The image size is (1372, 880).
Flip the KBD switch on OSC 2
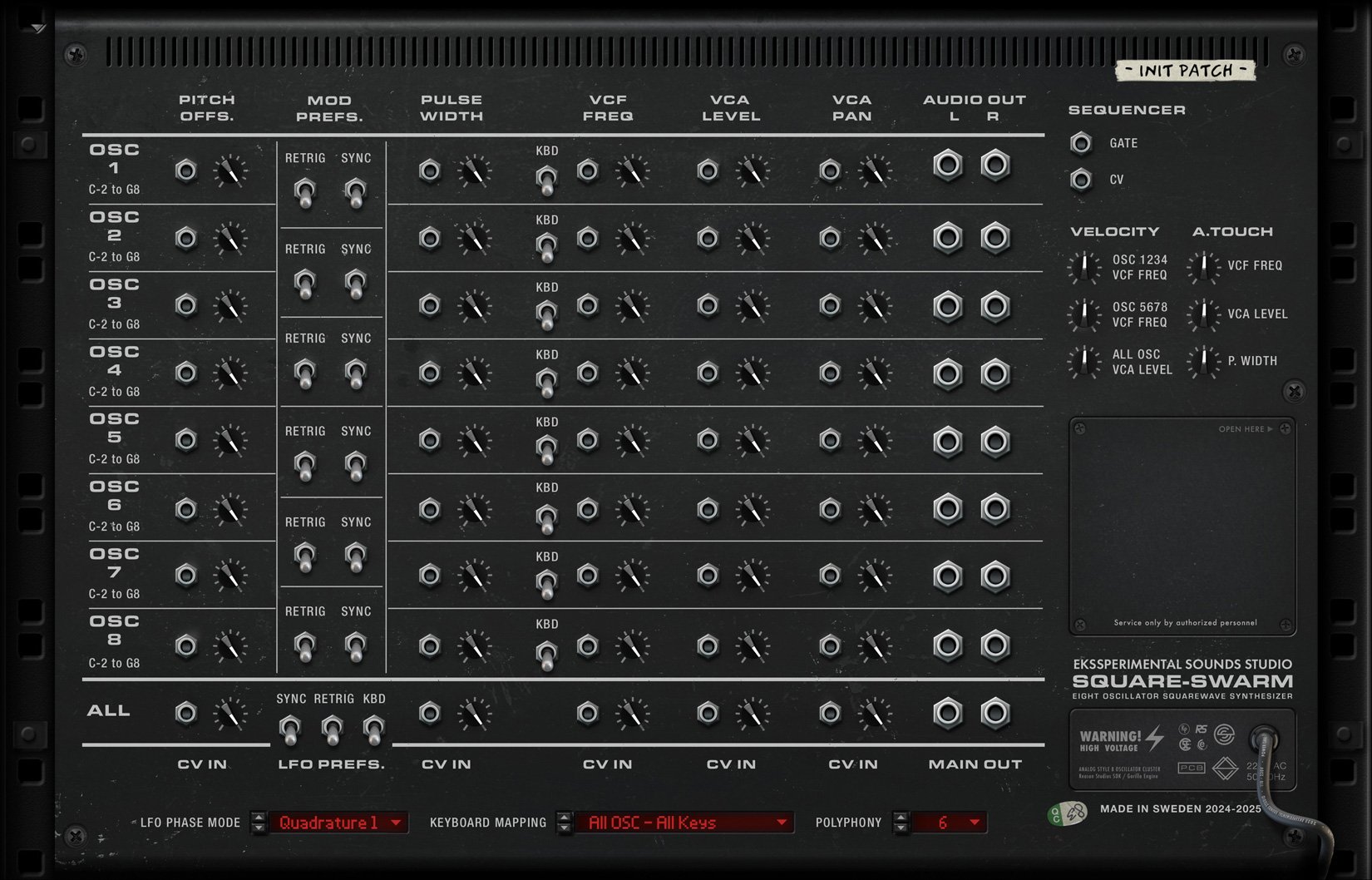point(546,248)
